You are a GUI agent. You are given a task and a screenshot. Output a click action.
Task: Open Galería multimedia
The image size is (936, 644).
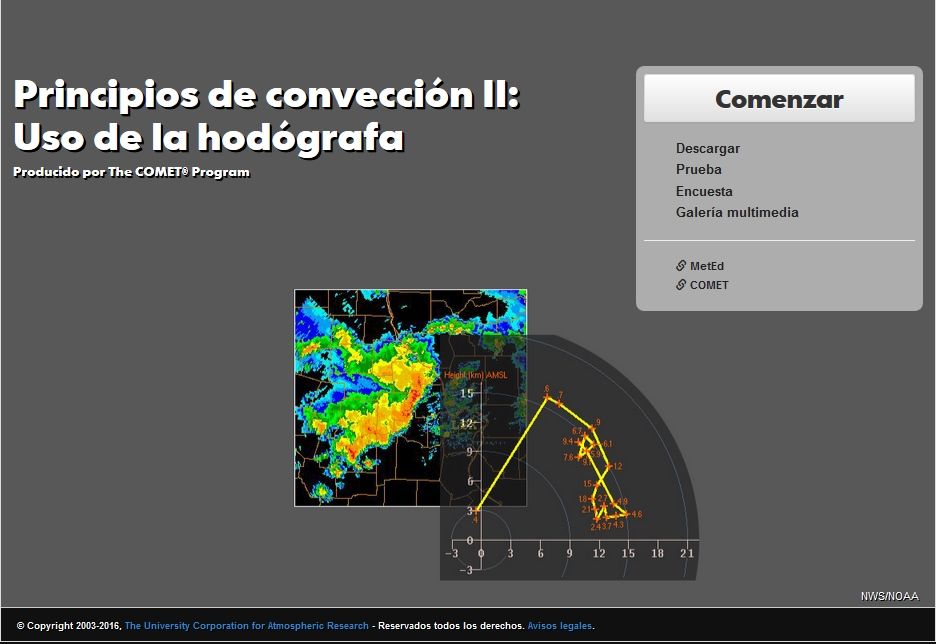click(x=737, y=212)
